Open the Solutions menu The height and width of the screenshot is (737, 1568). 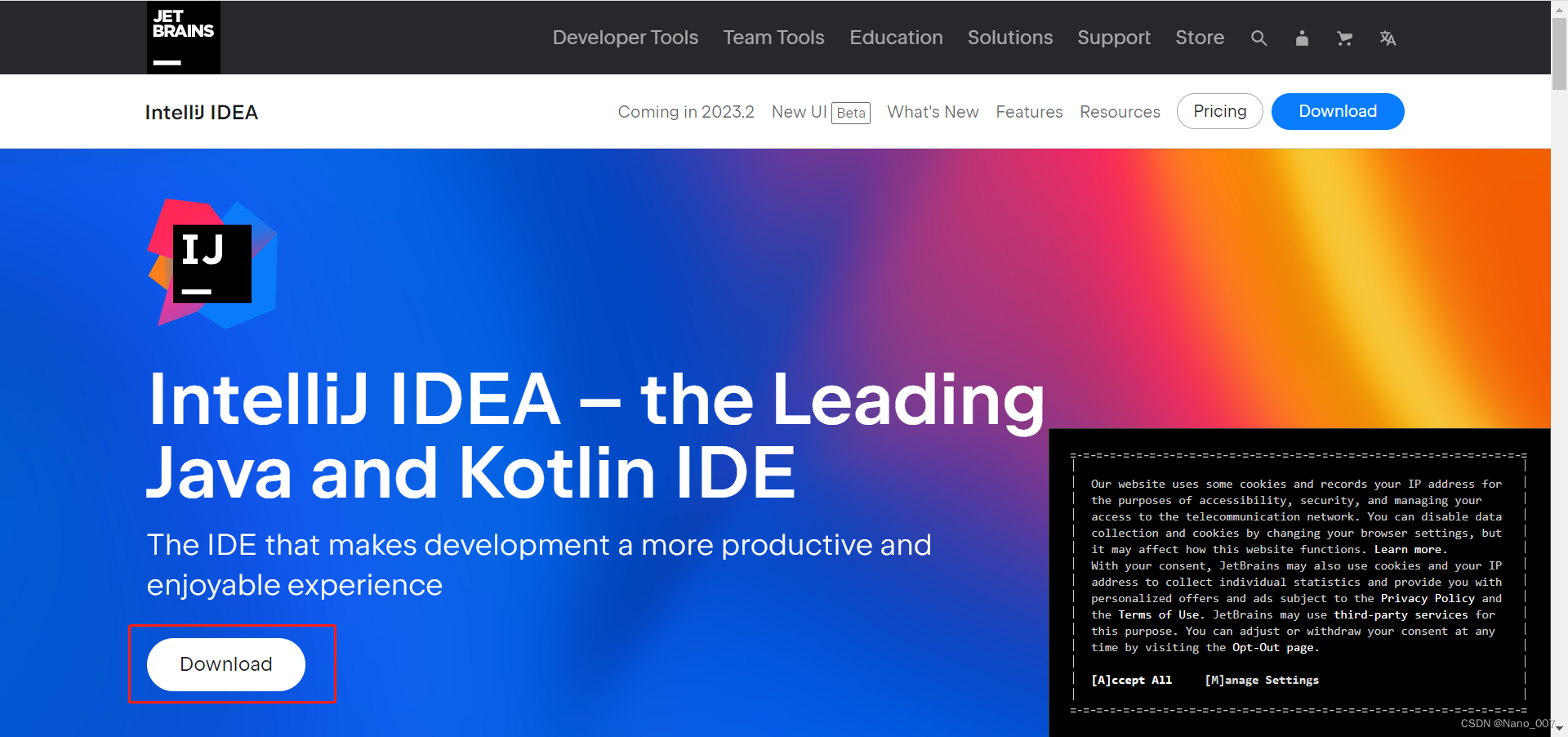coord(1010,38)
